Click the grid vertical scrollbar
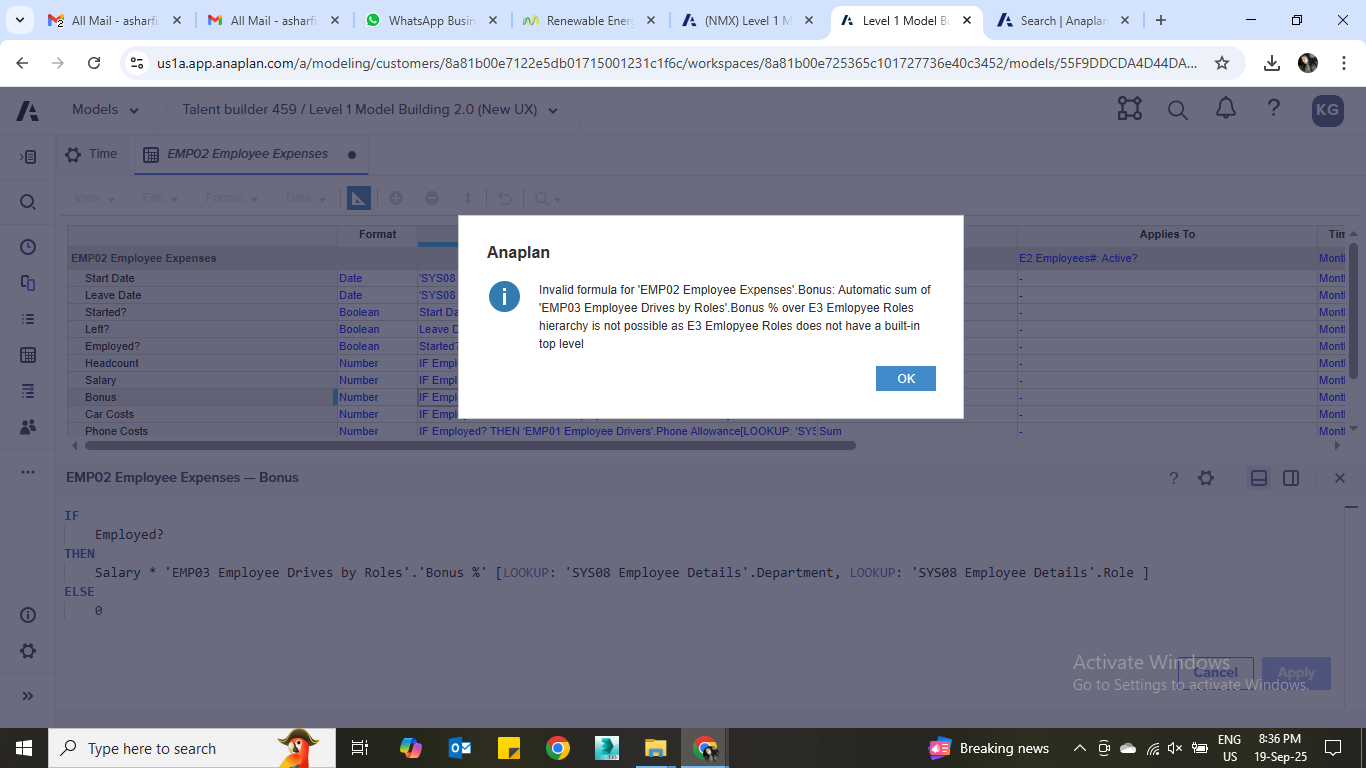Viewport: 1366px width, 768px height. tap(1353, 310)
